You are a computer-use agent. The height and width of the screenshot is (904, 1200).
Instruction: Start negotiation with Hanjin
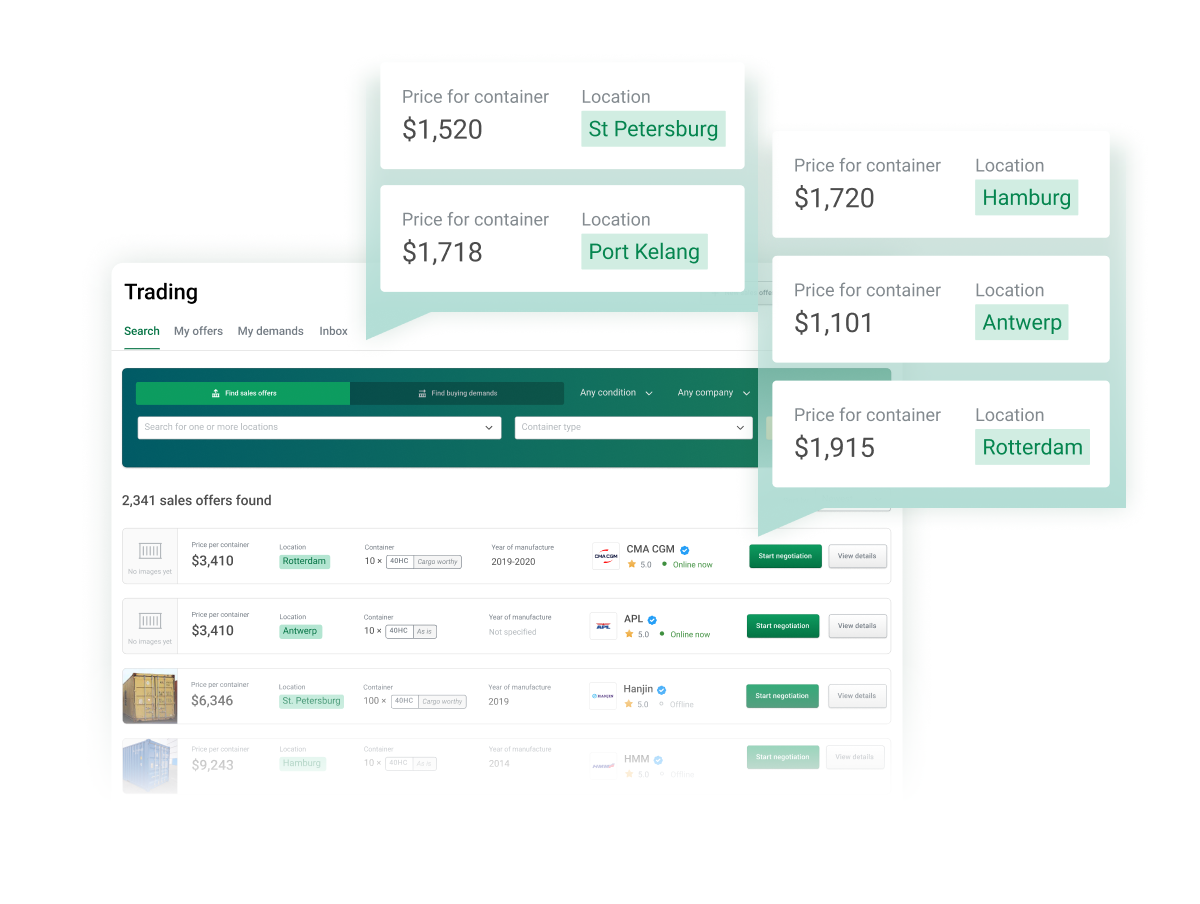(782, 696)
